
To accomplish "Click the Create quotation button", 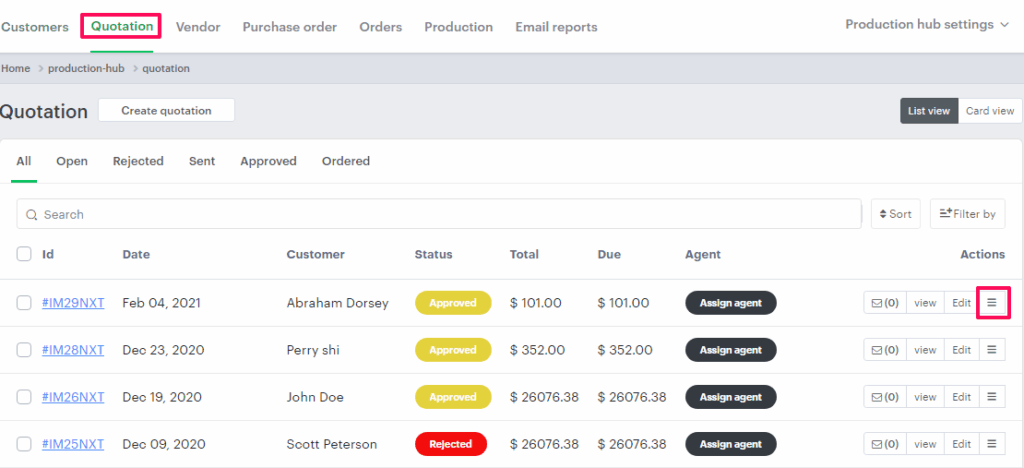I will [x=166, y=111].
